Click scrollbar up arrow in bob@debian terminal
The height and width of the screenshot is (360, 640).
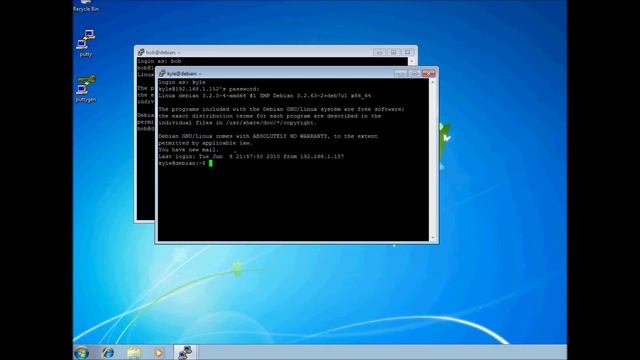pyautogui.click(x=411, y=61)
